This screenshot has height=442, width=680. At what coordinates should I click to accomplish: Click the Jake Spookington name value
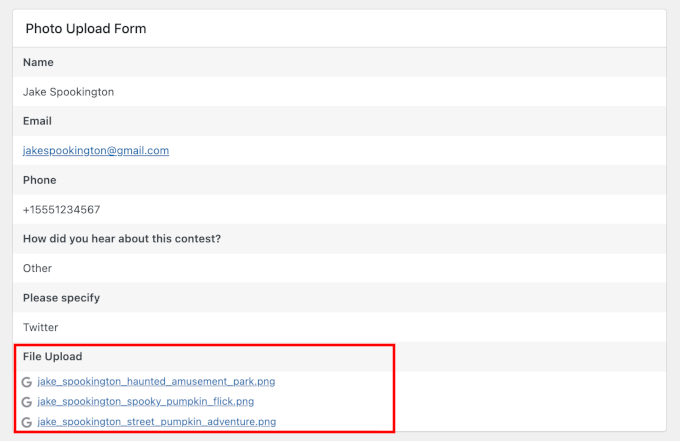[68, 92]
